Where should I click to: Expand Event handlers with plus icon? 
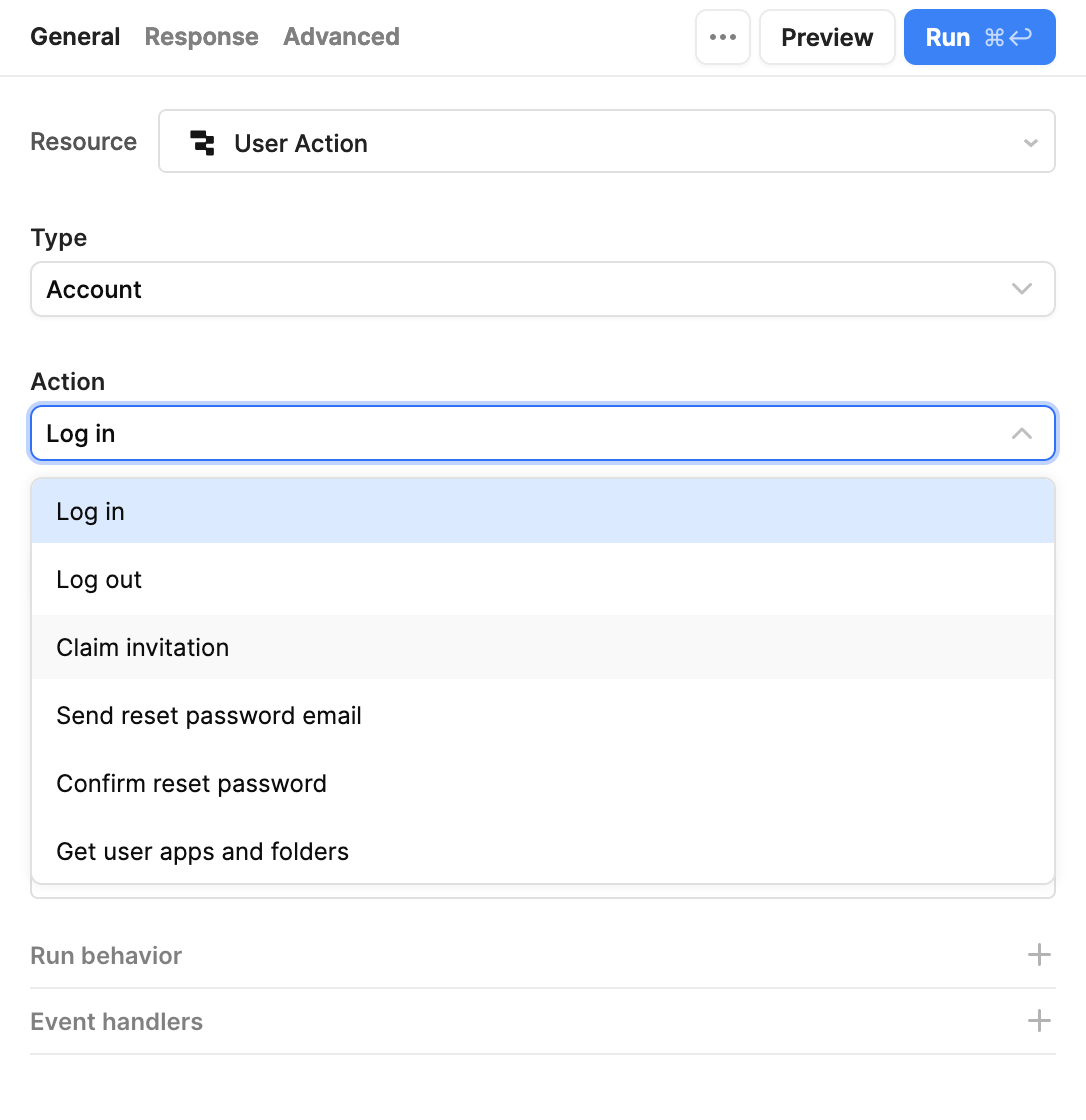[1039, 1021]
